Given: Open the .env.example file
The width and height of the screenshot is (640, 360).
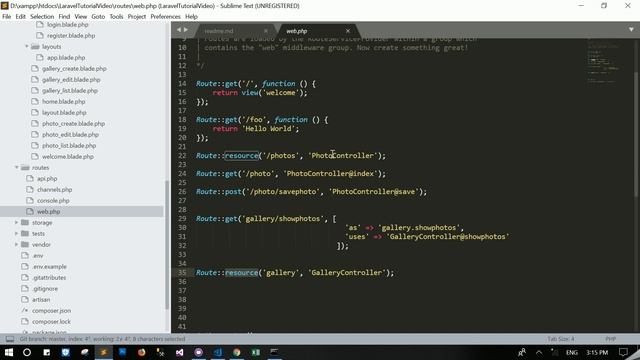Looking at the screenshot, I should point(49,267).
